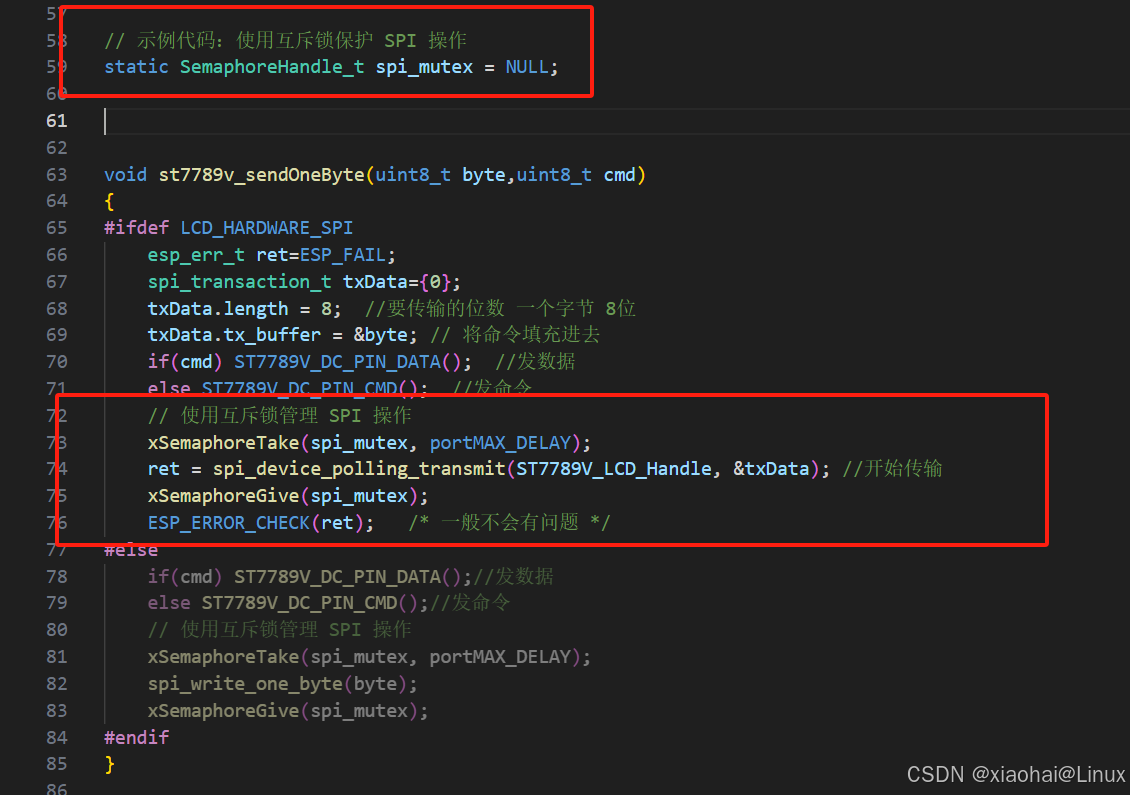Click the static keyword on line 59

136,66
